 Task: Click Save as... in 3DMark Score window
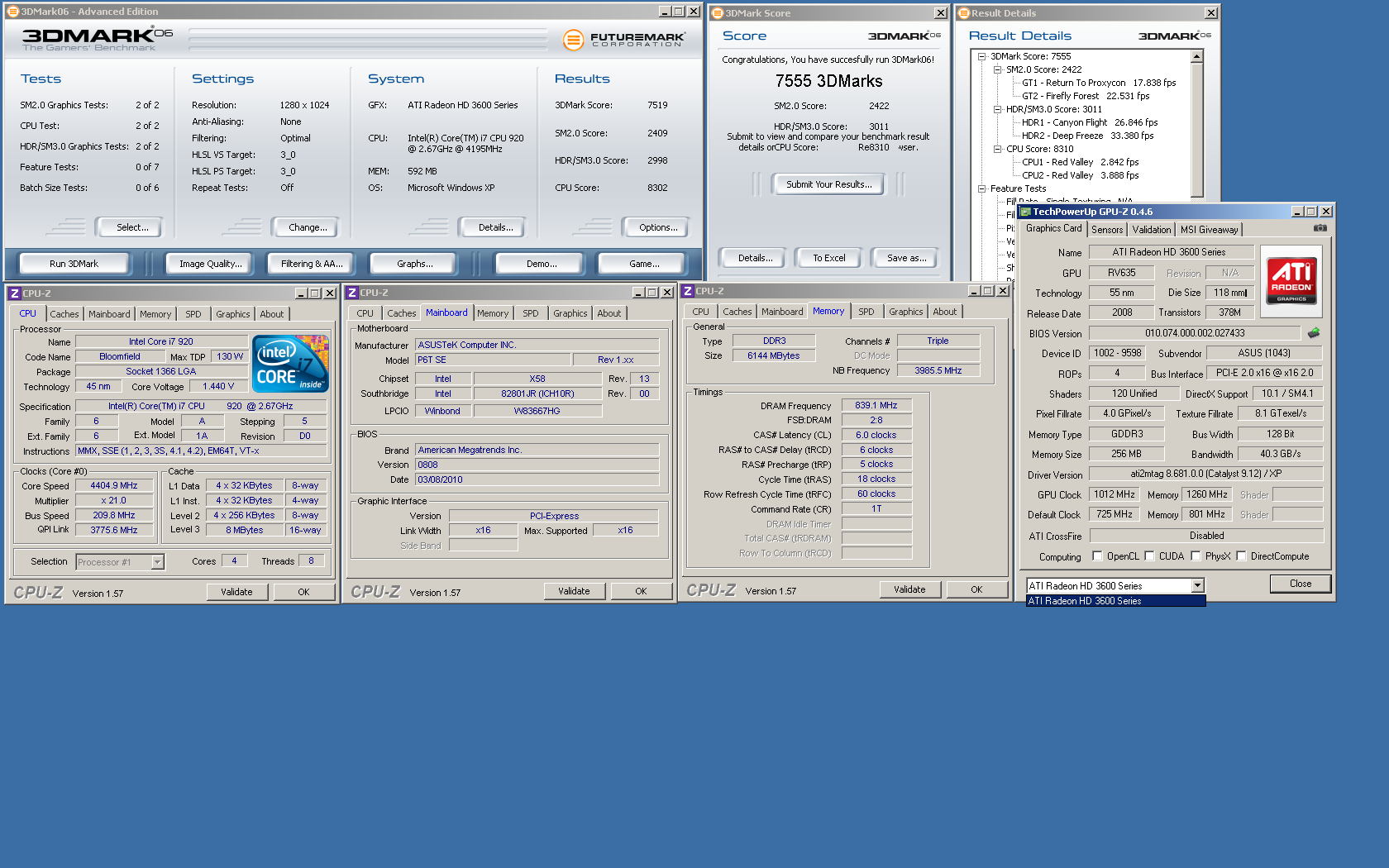click(906, 258)
